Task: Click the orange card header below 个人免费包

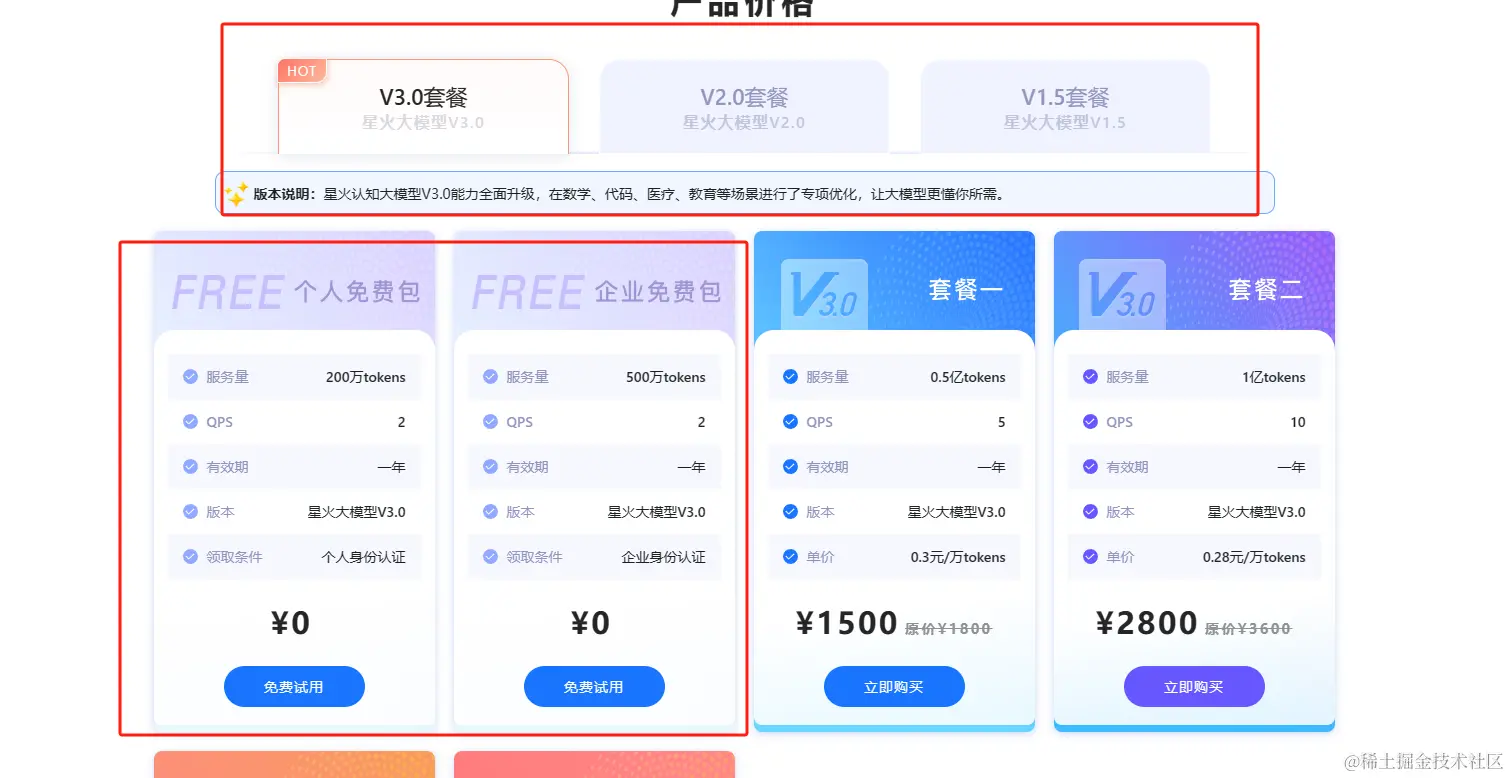Action: coord(294,764)
